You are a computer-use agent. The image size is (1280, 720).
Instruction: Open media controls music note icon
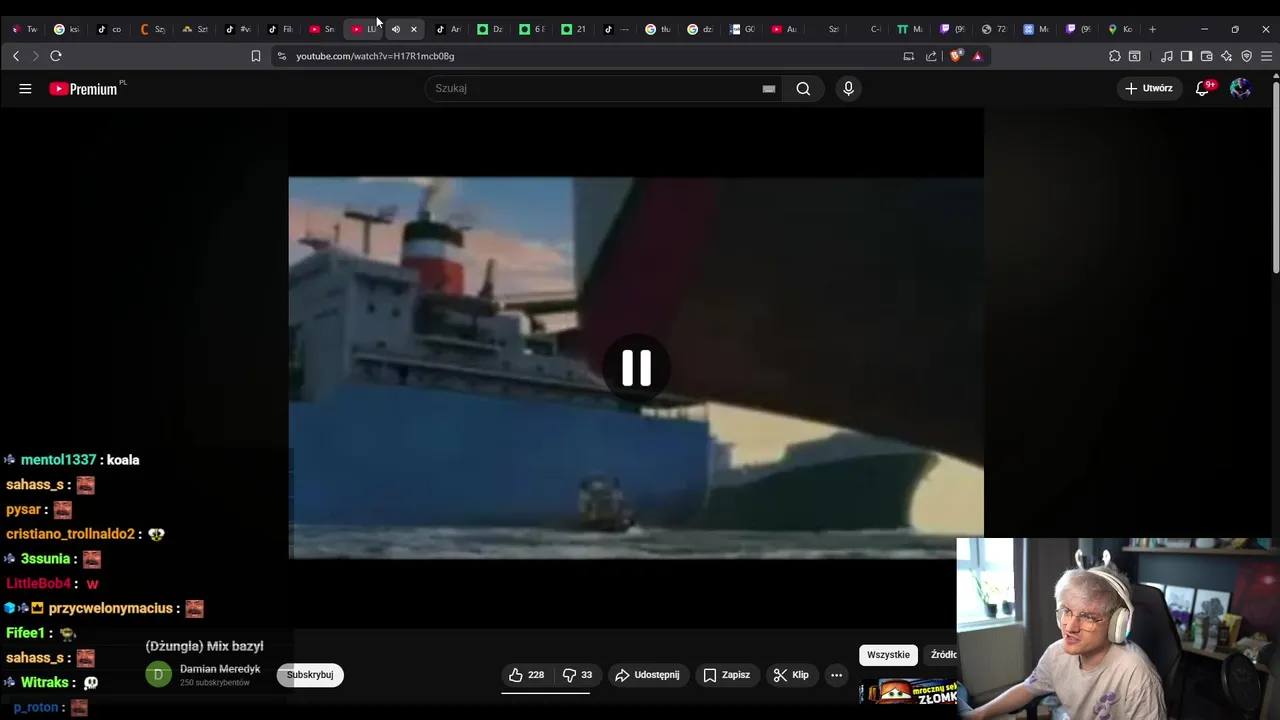pos(1167,56)
